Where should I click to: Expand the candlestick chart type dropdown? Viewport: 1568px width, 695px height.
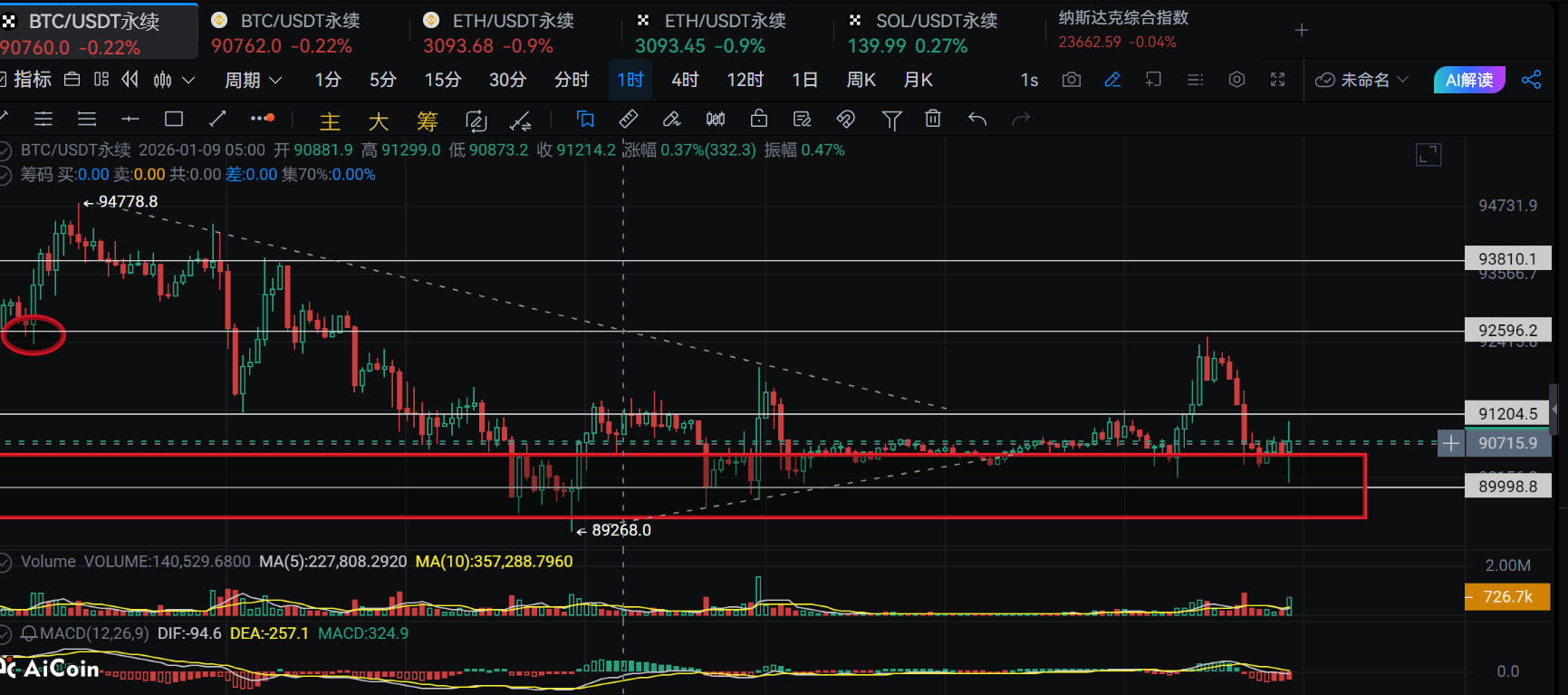[174, 80]
